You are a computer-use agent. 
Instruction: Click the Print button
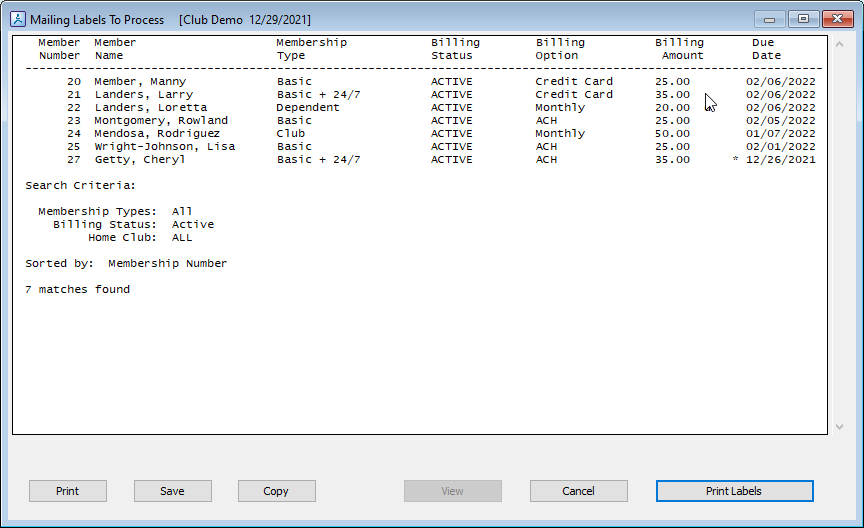point(67,491)
